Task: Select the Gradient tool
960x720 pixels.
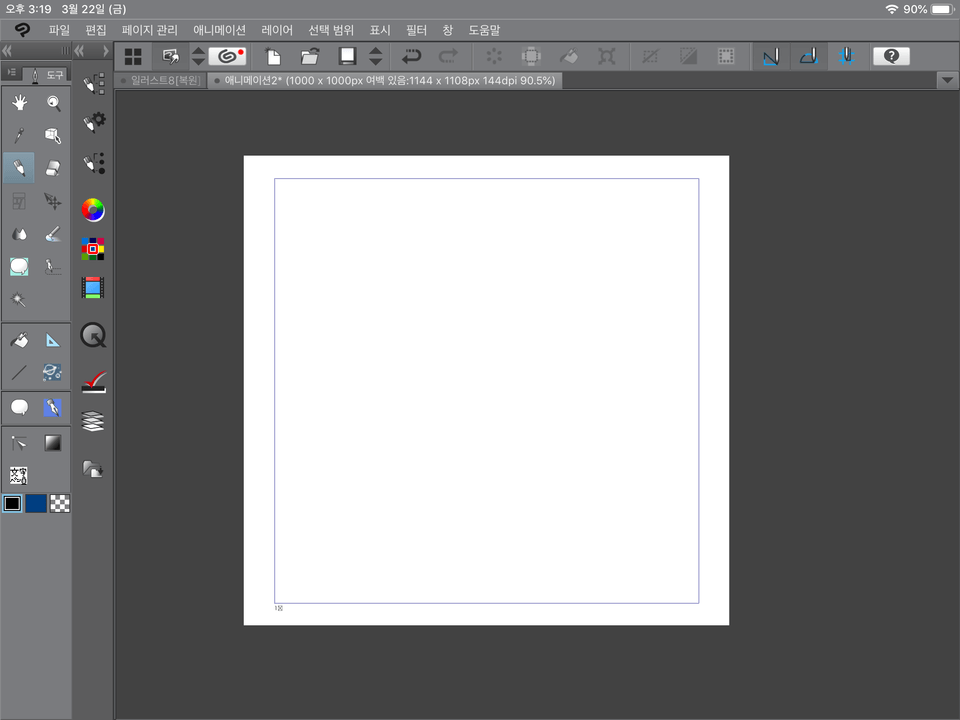Action: coord(53,442)
